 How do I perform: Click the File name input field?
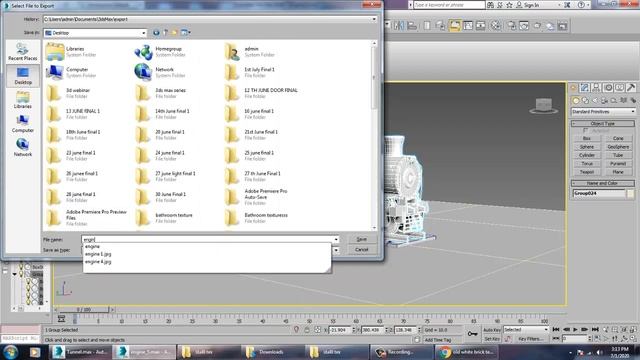(207, 240)
